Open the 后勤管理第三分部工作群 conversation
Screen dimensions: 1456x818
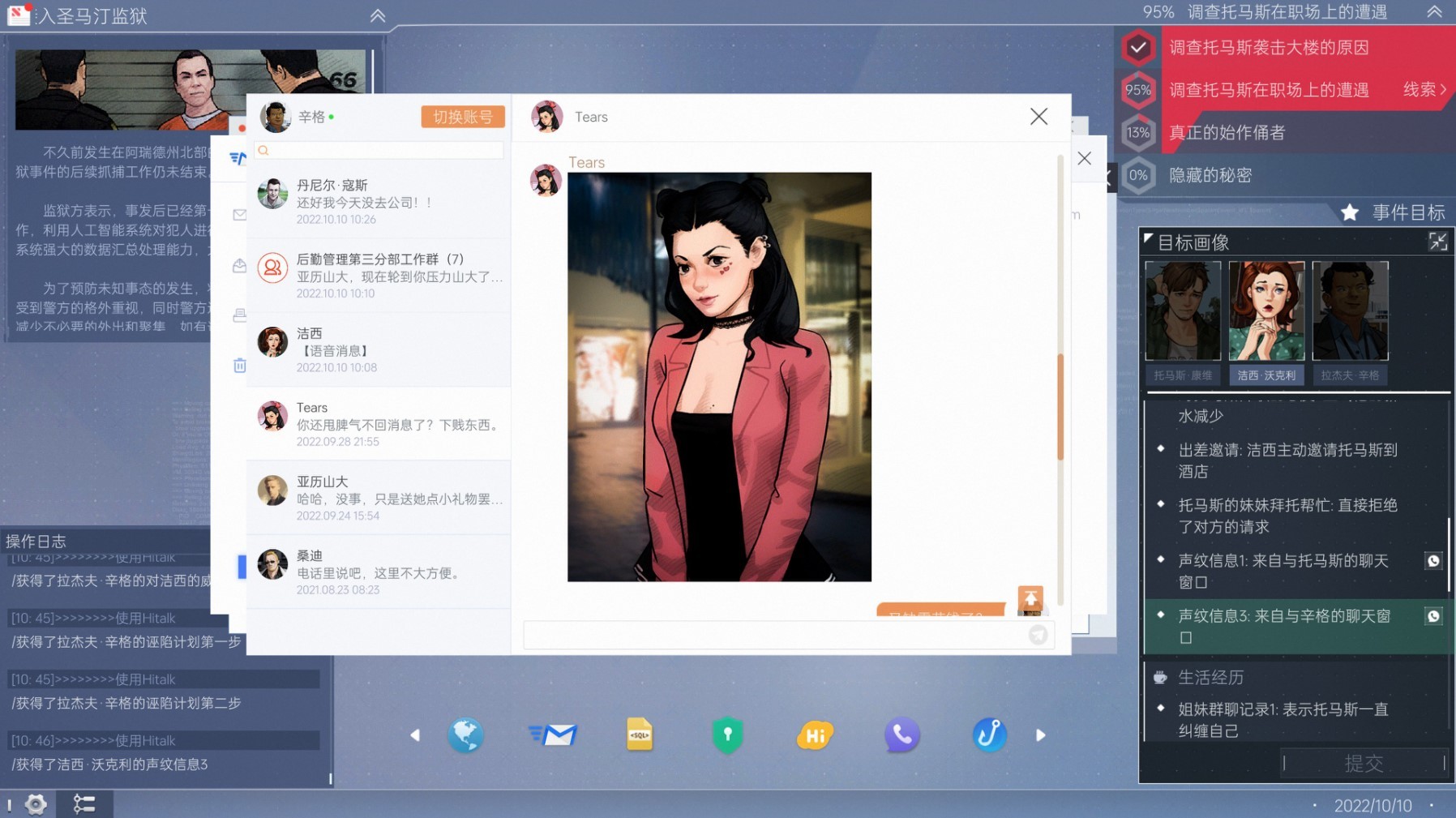coord(379,276)
